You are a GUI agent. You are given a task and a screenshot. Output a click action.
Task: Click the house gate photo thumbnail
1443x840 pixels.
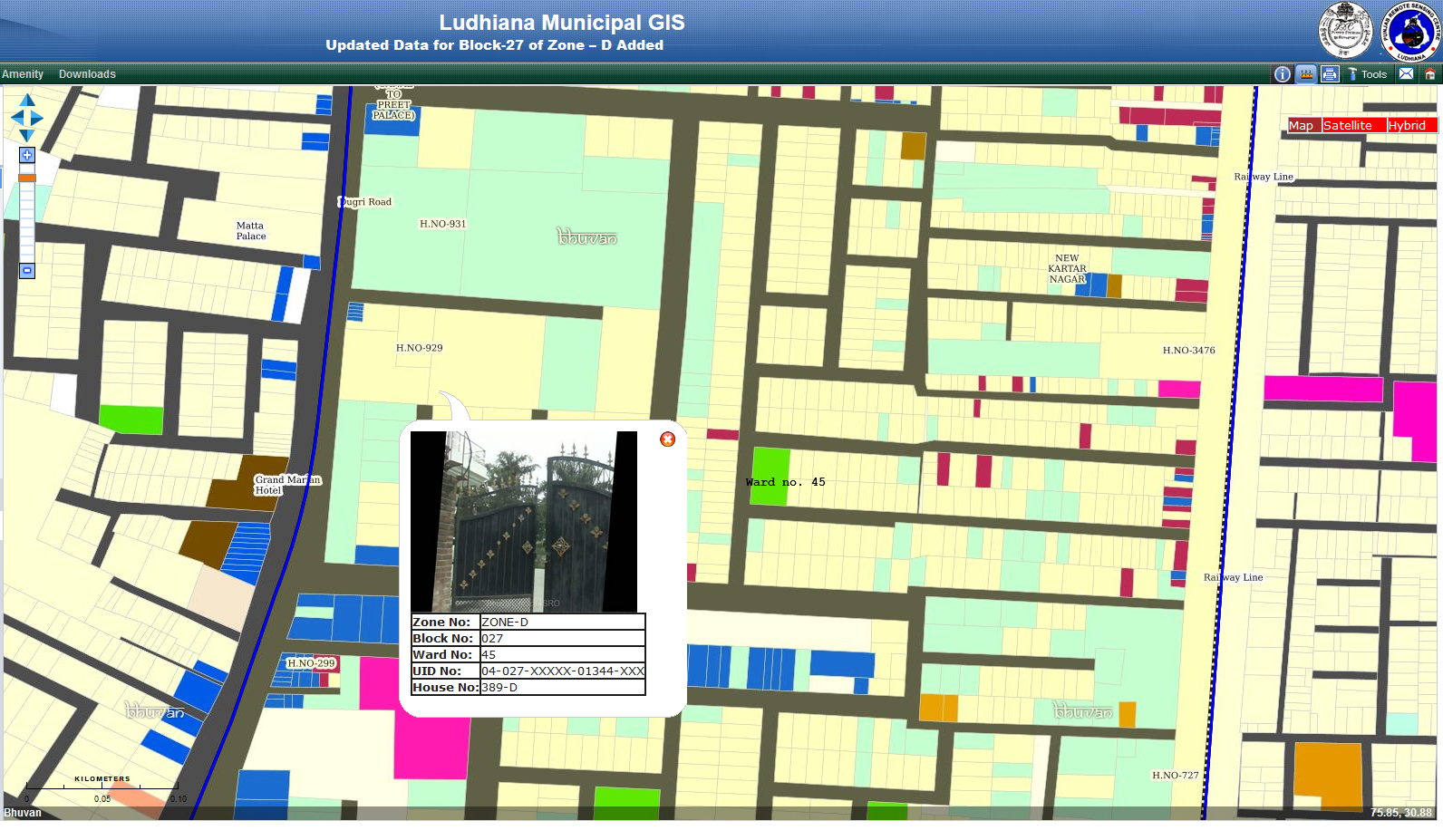point(524,521)
